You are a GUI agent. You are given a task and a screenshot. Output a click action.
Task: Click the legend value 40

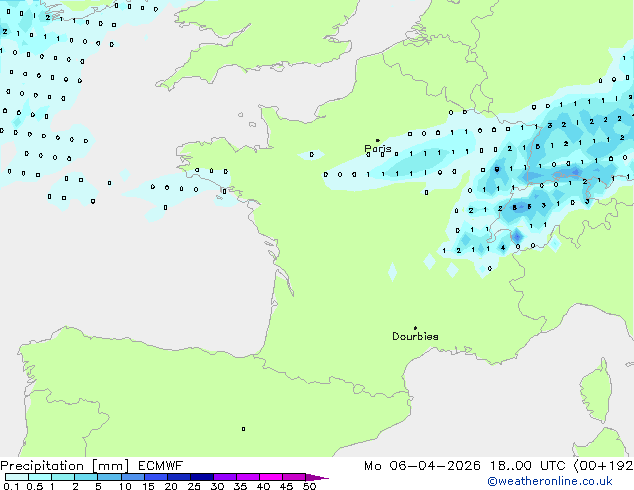pyautogui.click(x=263, y=486)
